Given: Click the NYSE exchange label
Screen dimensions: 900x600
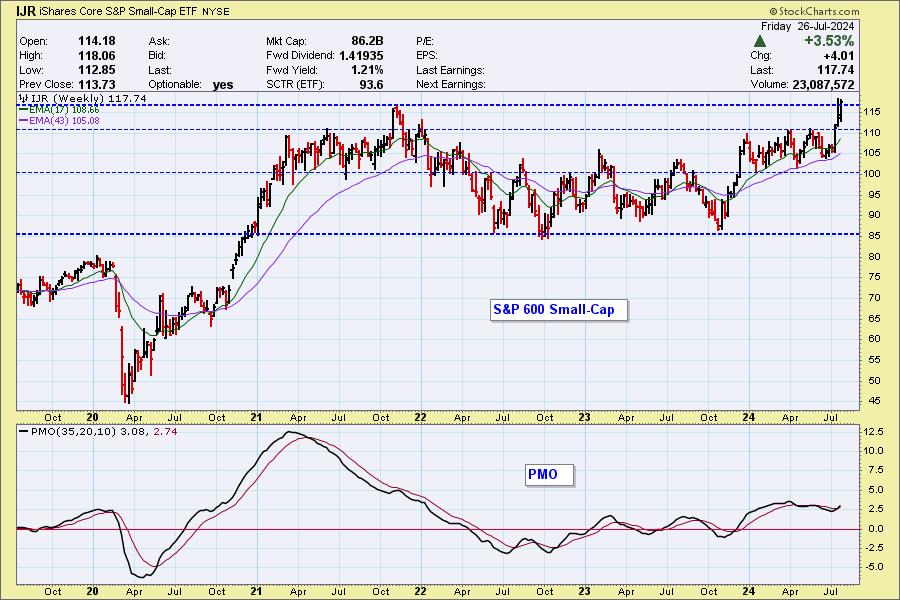Looking at the screenshot, I should (216, 11).
